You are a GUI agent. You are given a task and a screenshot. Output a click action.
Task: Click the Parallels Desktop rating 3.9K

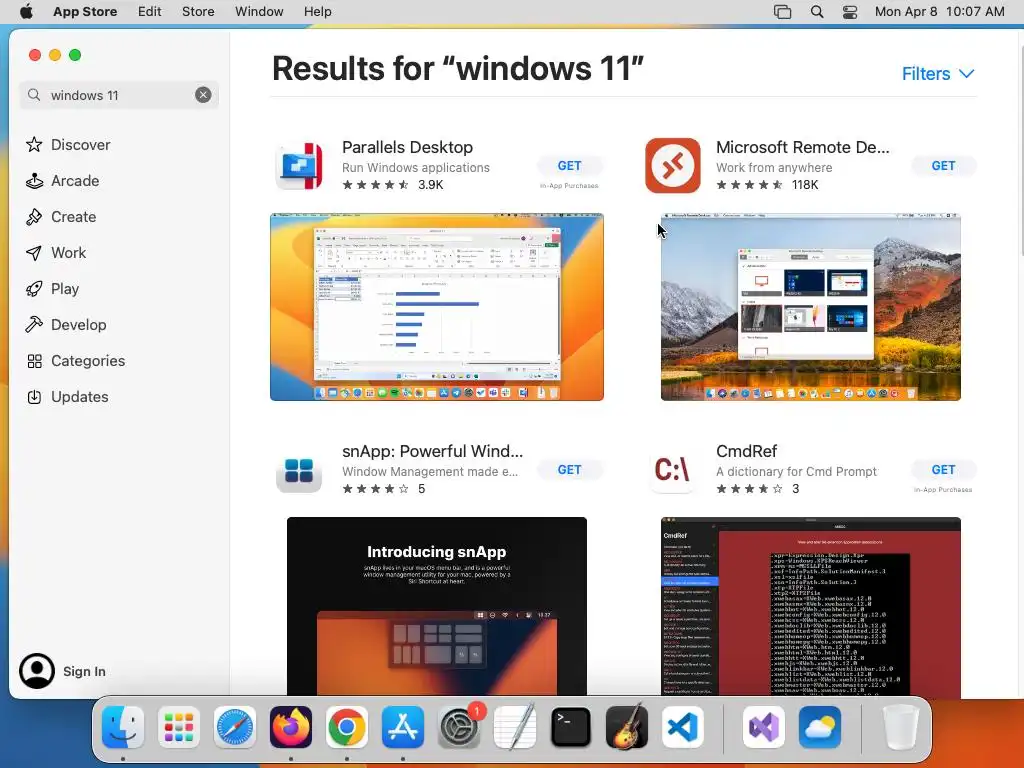pos(392,185)
